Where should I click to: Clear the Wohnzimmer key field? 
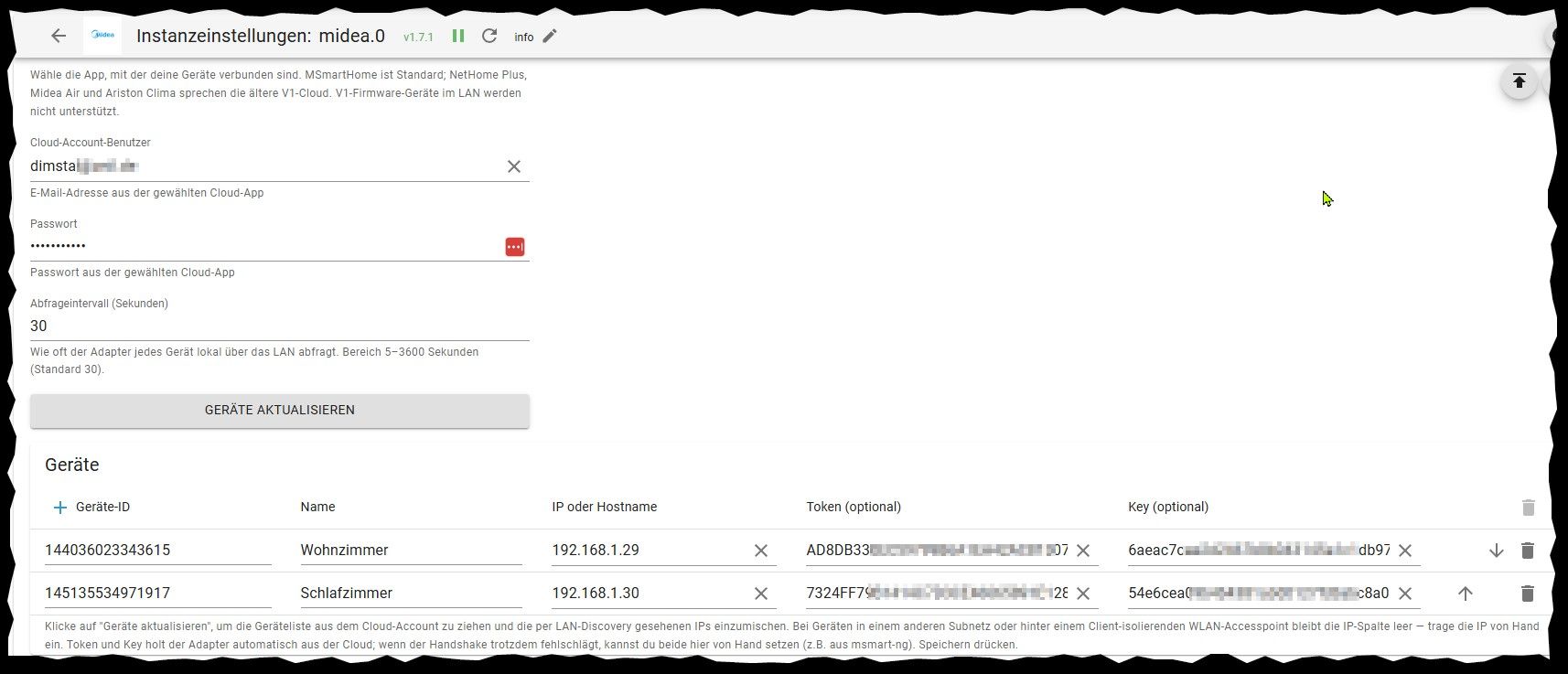pos(1405,551)
